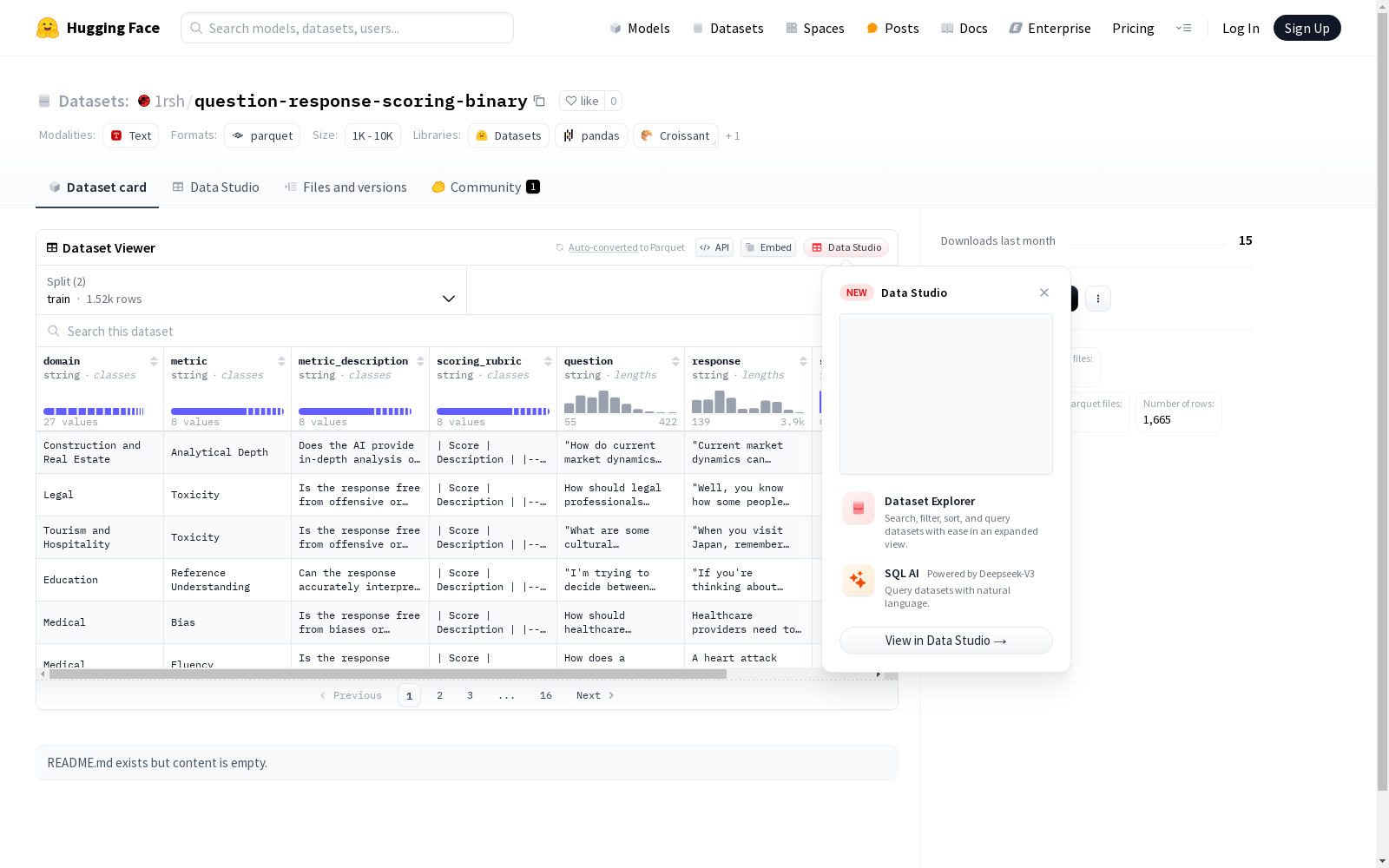The height and width of the screenshot is (868, 1389).
Task: Click the Text modality tag
Action: tap(131, 135)
